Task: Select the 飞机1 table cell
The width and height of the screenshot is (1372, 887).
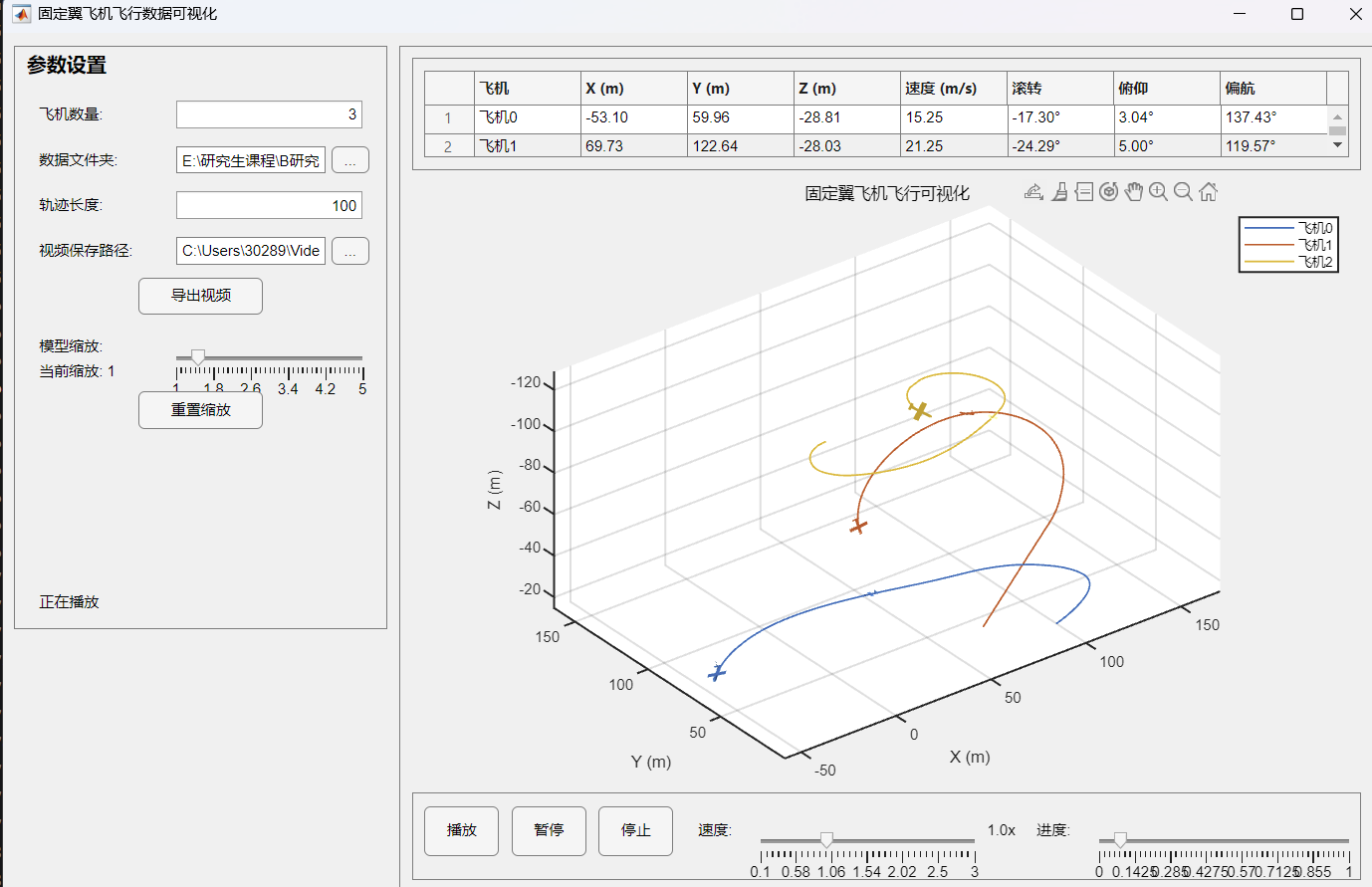Action: click(x=528, y=145)
